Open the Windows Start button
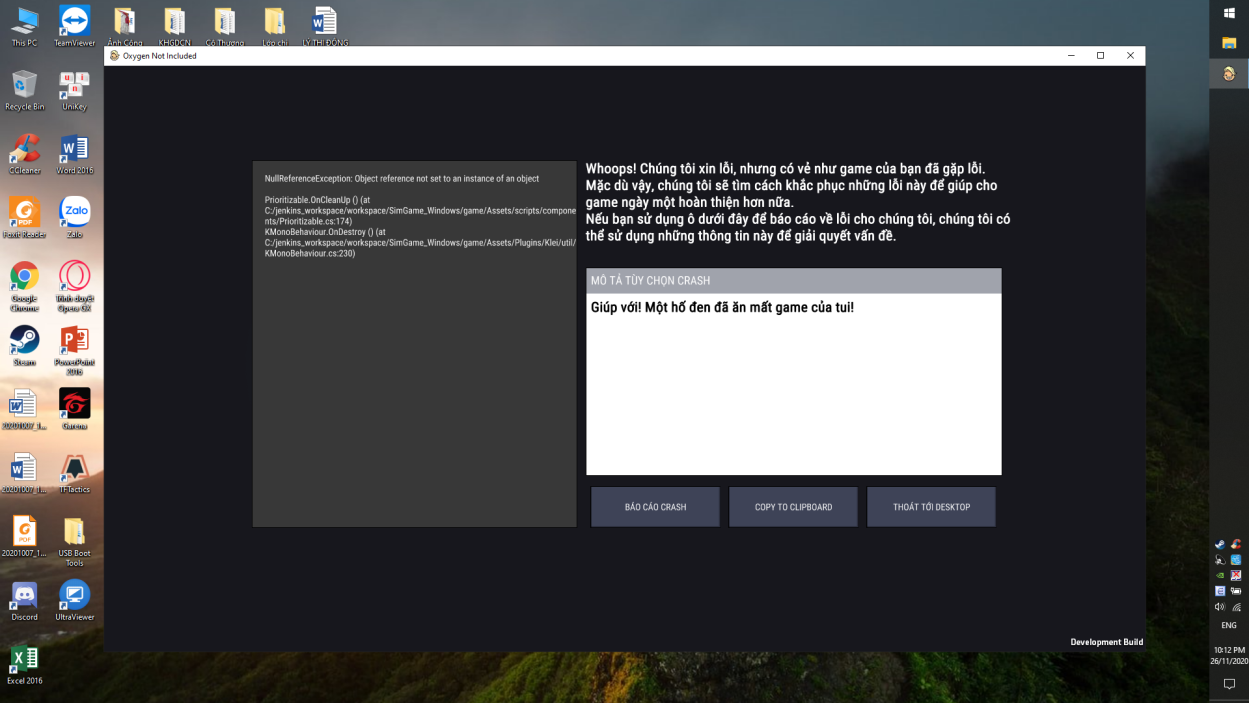This screenshot has width=1249, height=703. tap(1229, 13)
